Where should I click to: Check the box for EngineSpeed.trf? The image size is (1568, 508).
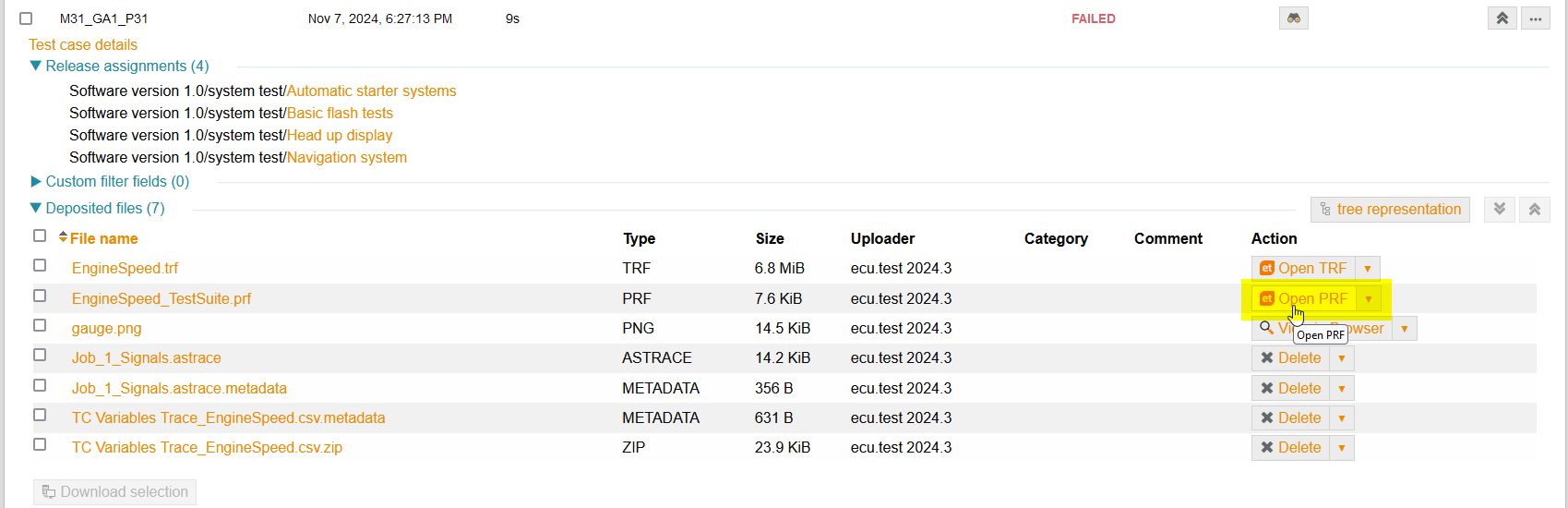click(x=40, y=265)
